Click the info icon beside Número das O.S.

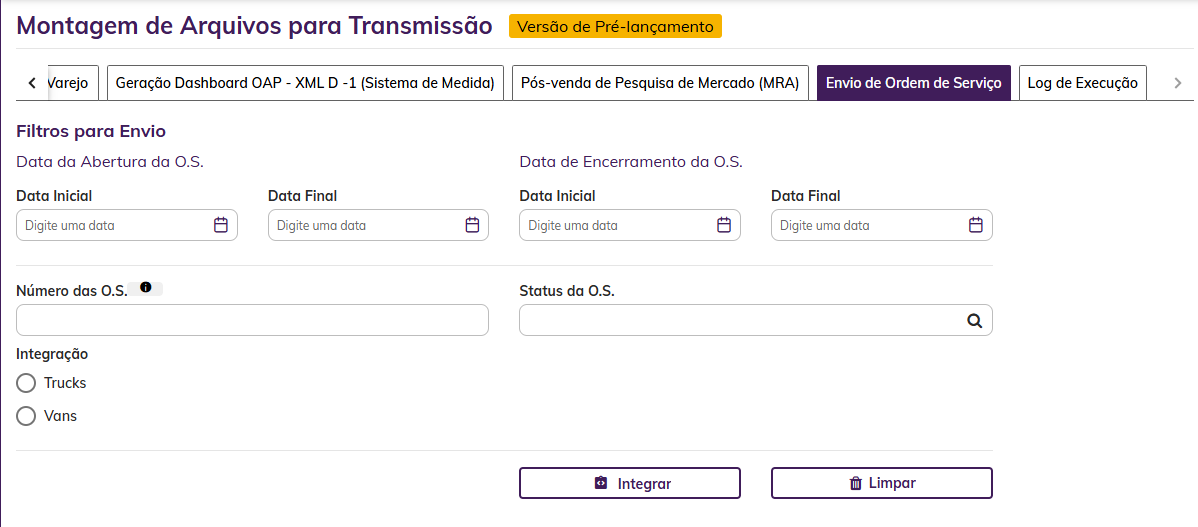point(146,288)
